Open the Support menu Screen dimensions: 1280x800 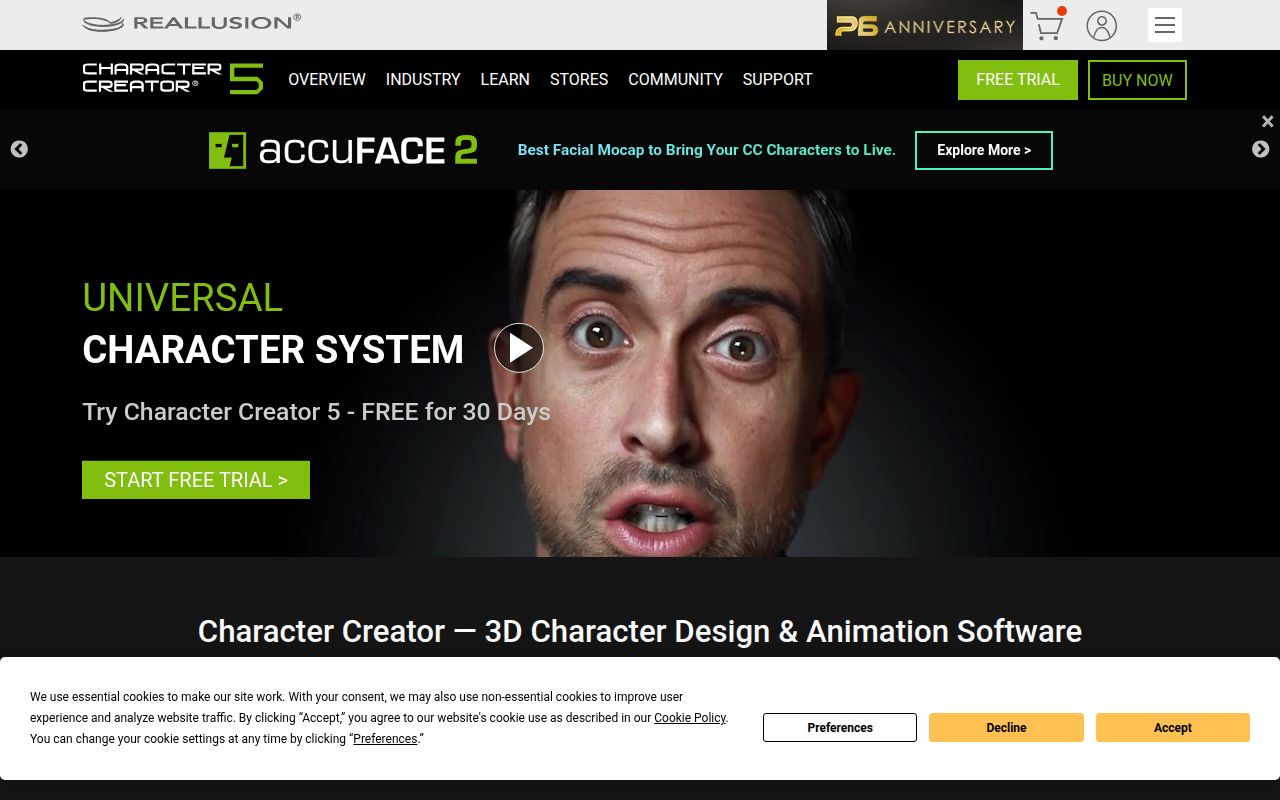click(777, 79)
